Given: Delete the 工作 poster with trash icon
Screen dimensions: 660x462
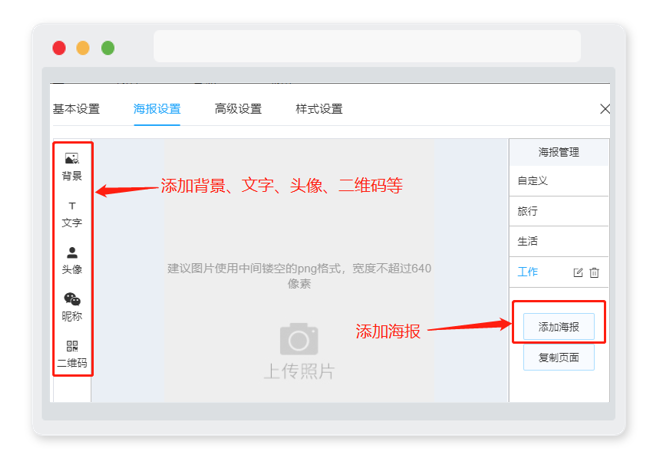Looking at the screenshot, I should [594, 273].
